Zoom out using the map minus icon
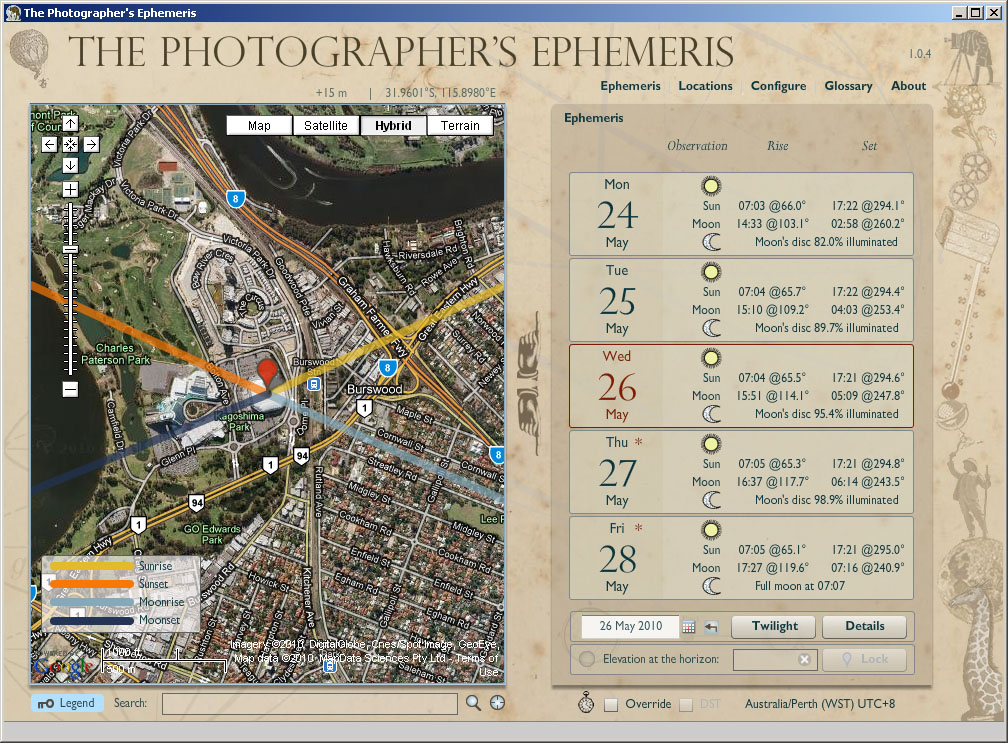1008x743 pixels. (71, 389)
